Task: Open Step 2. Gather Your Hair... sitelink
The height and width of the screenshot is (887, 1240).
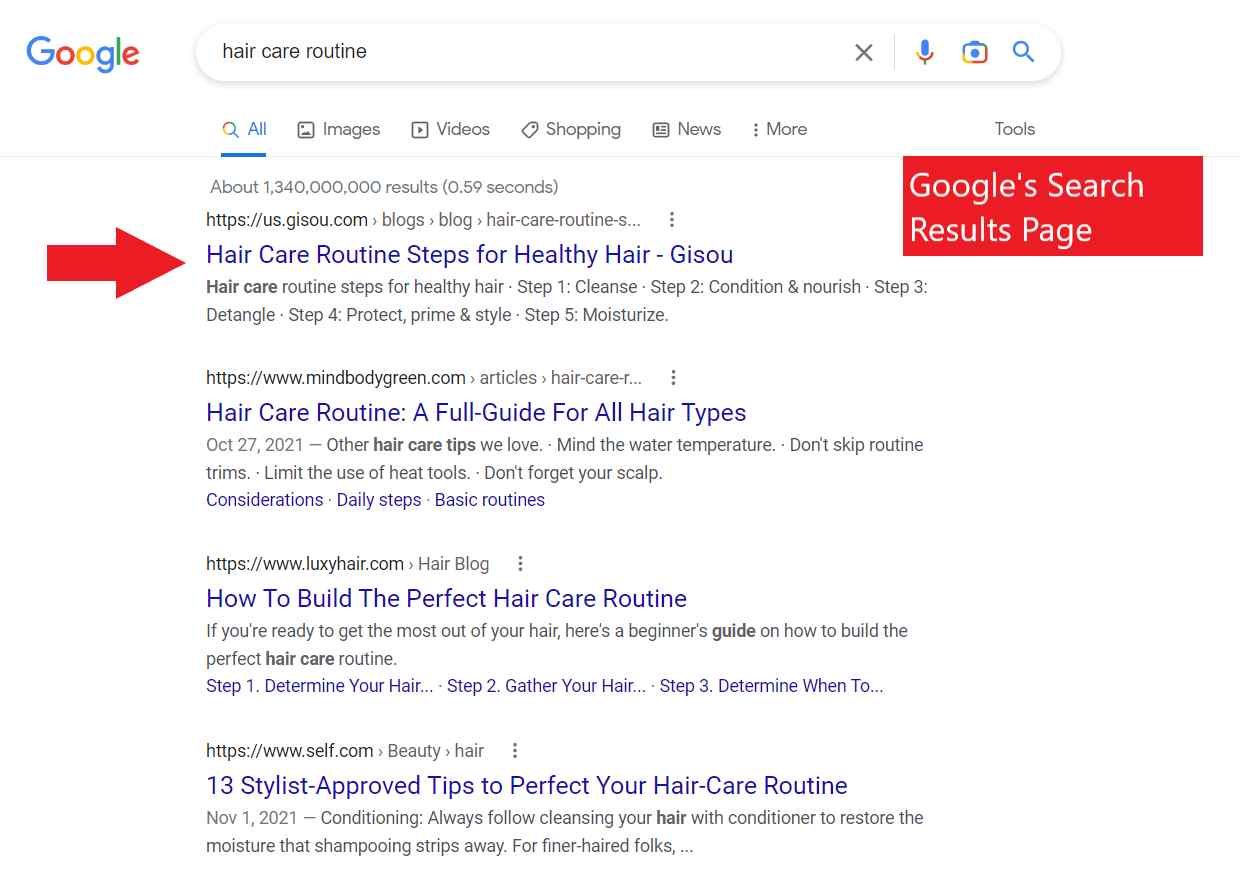Action: (546, 686)
